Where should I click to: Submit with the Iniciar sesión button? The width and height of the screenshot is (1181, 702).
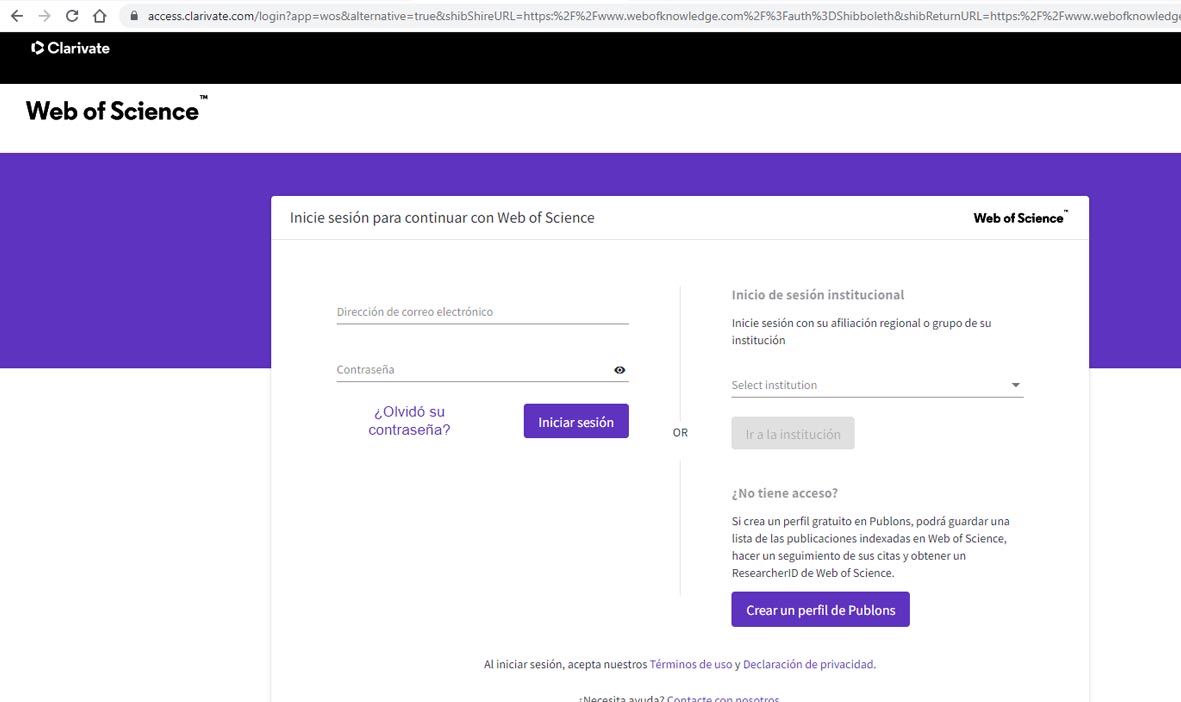[x=576, y=421]
